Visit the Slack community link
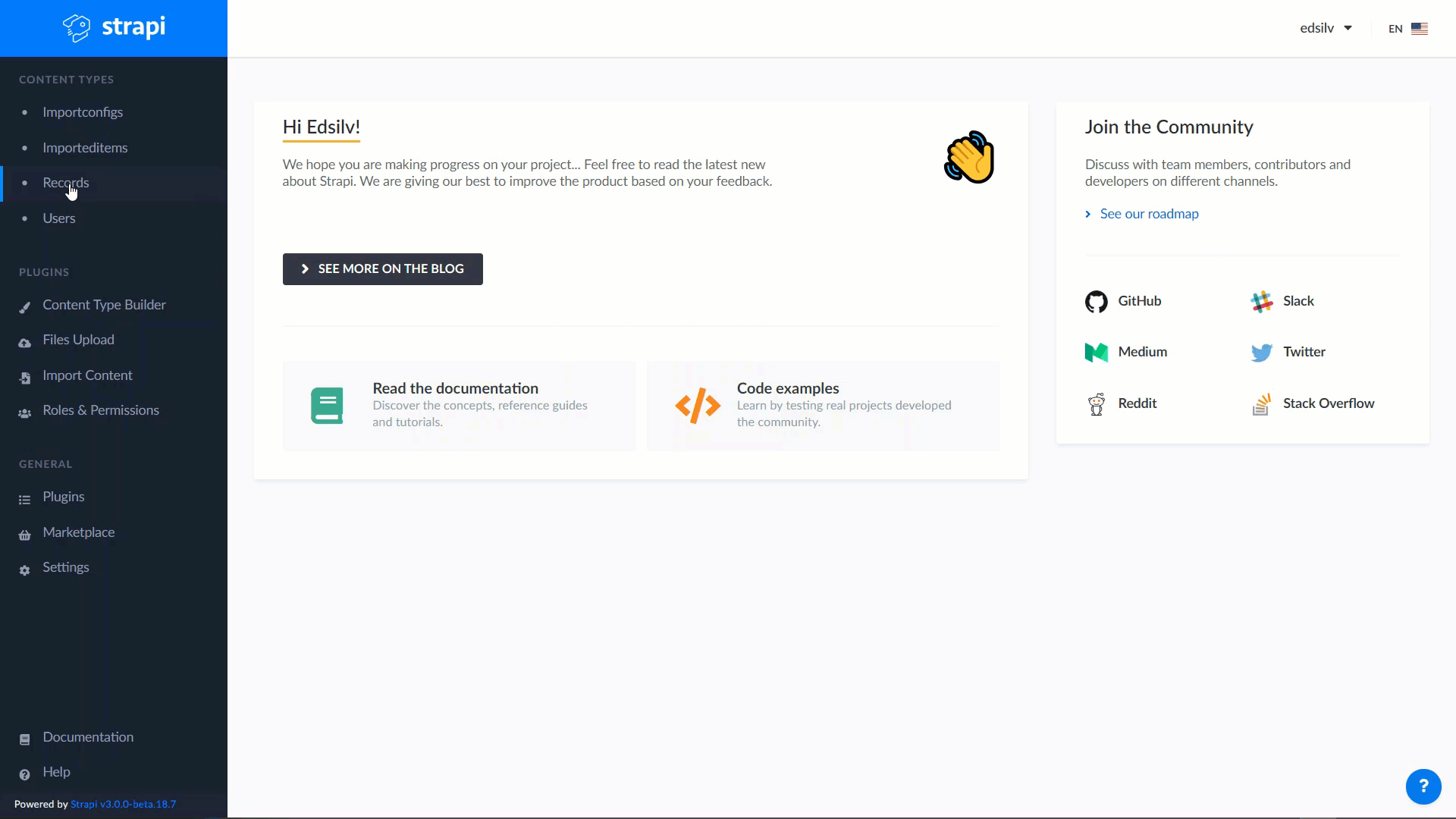The height and width of the screenshot is (819, 1456). (x=1282, y=302)
